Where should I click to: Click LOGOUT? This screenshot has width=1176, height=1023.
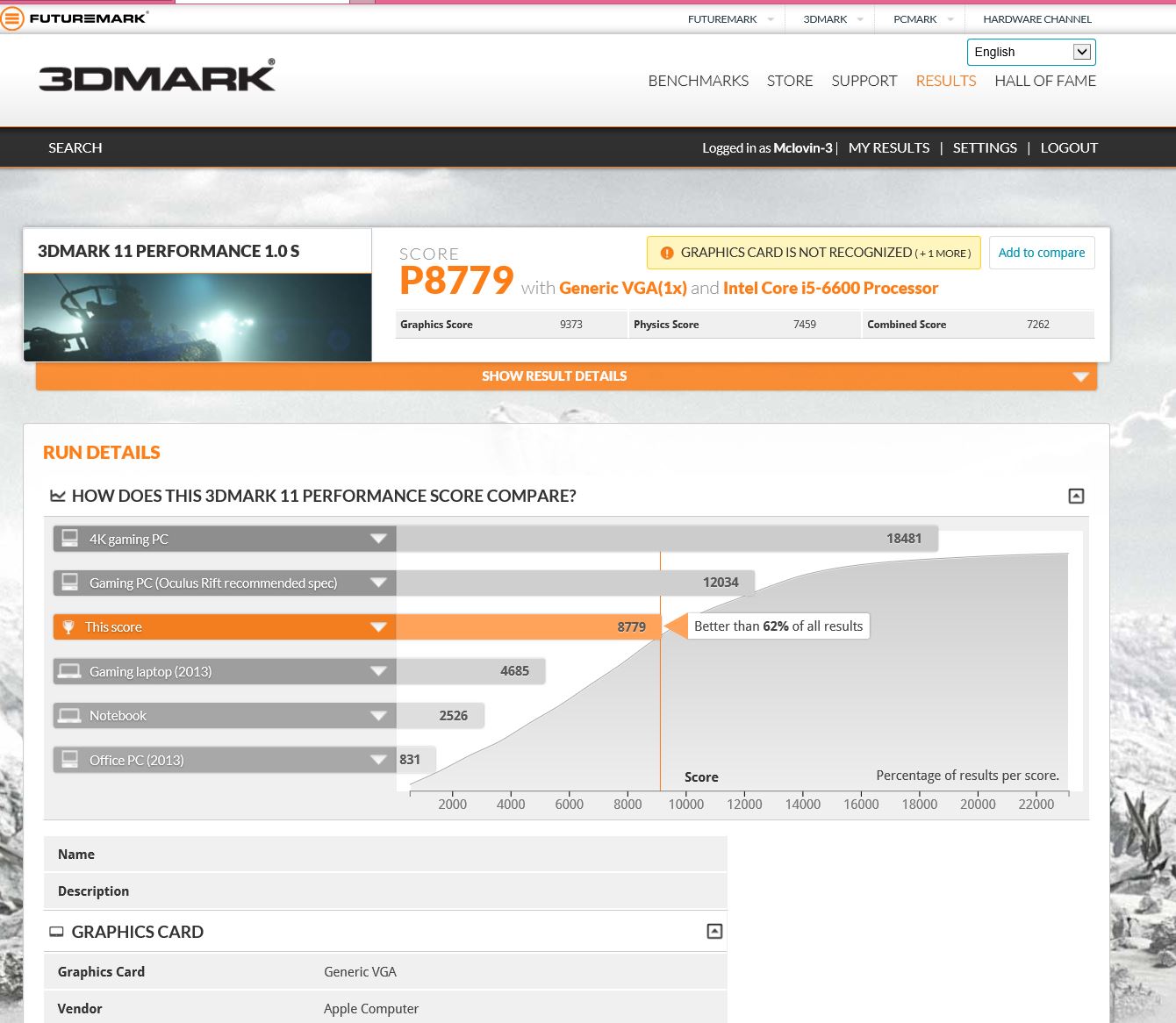click(x=1069, y=147)
